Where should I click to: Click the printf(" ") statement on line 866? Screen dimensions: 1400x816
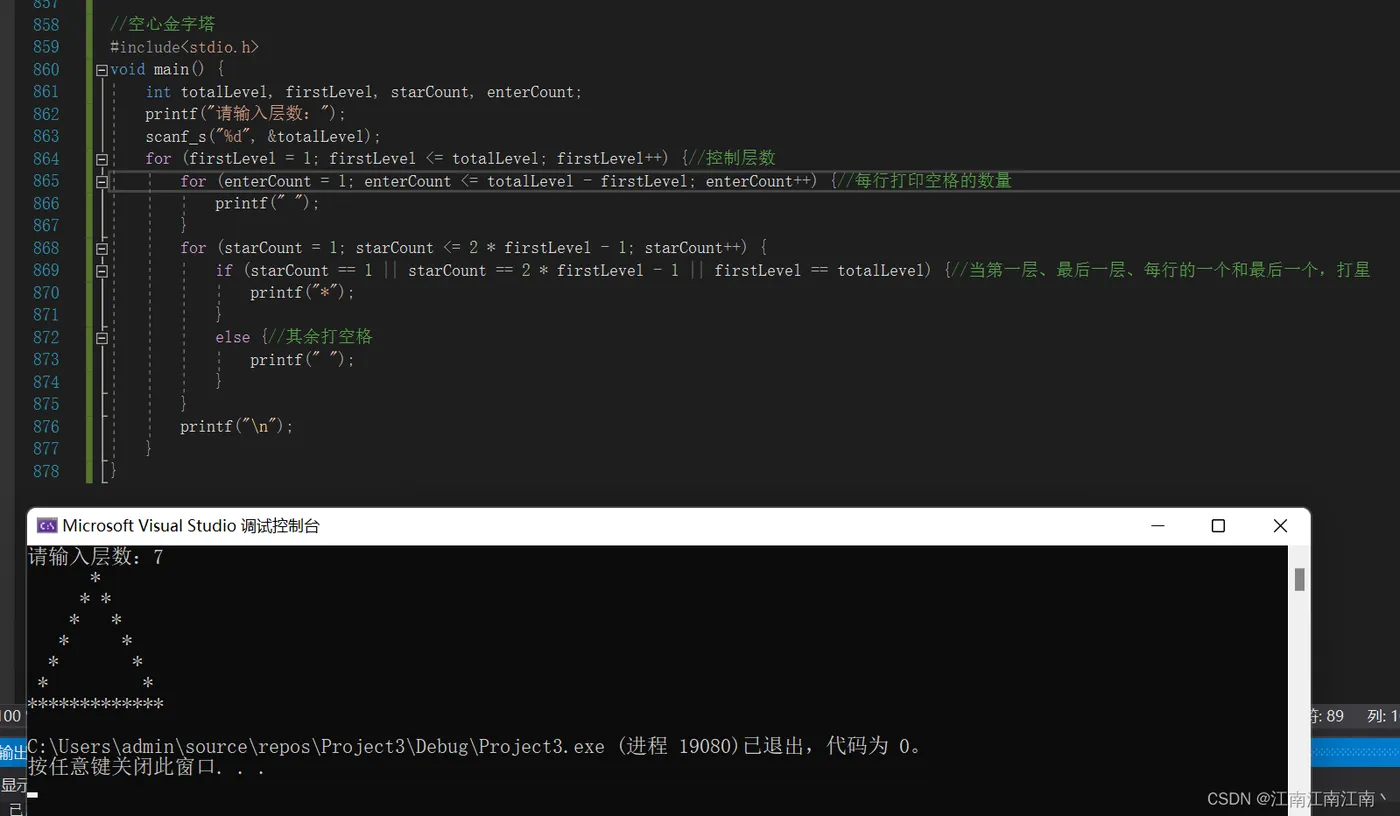click(x=267, y=203)
